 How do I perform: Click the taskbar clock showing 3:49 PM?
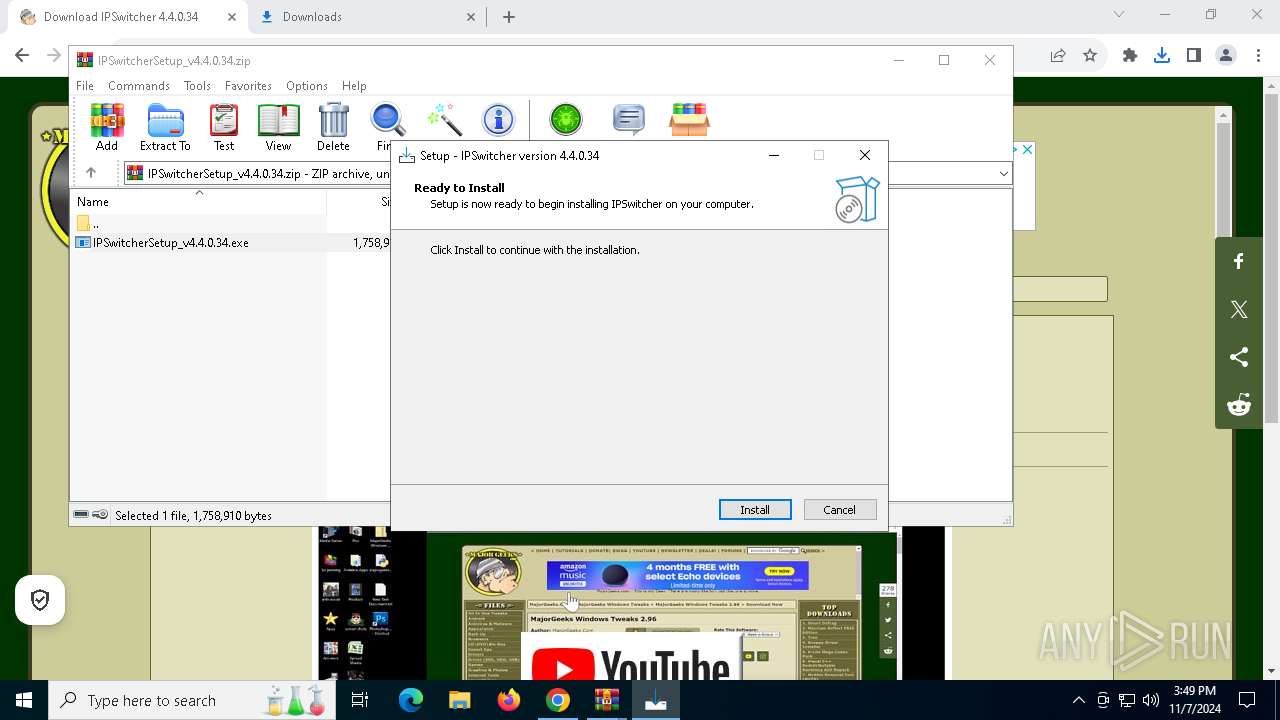pos(1194,700)
